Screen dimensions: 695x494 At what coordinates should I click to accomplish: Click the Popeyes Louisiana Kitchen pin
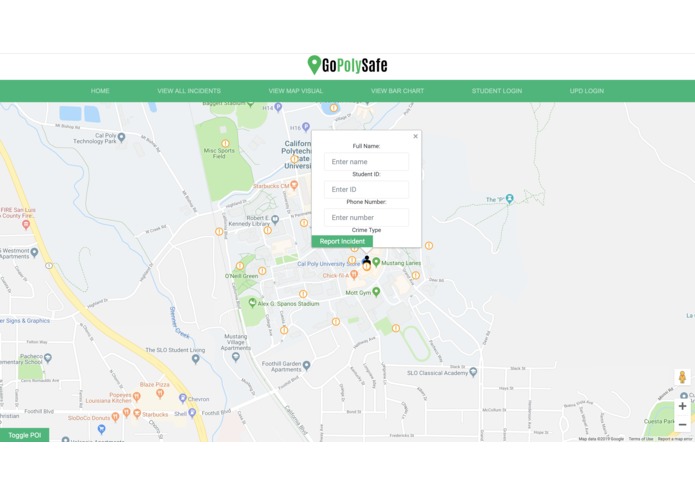[x=137, y=397]
